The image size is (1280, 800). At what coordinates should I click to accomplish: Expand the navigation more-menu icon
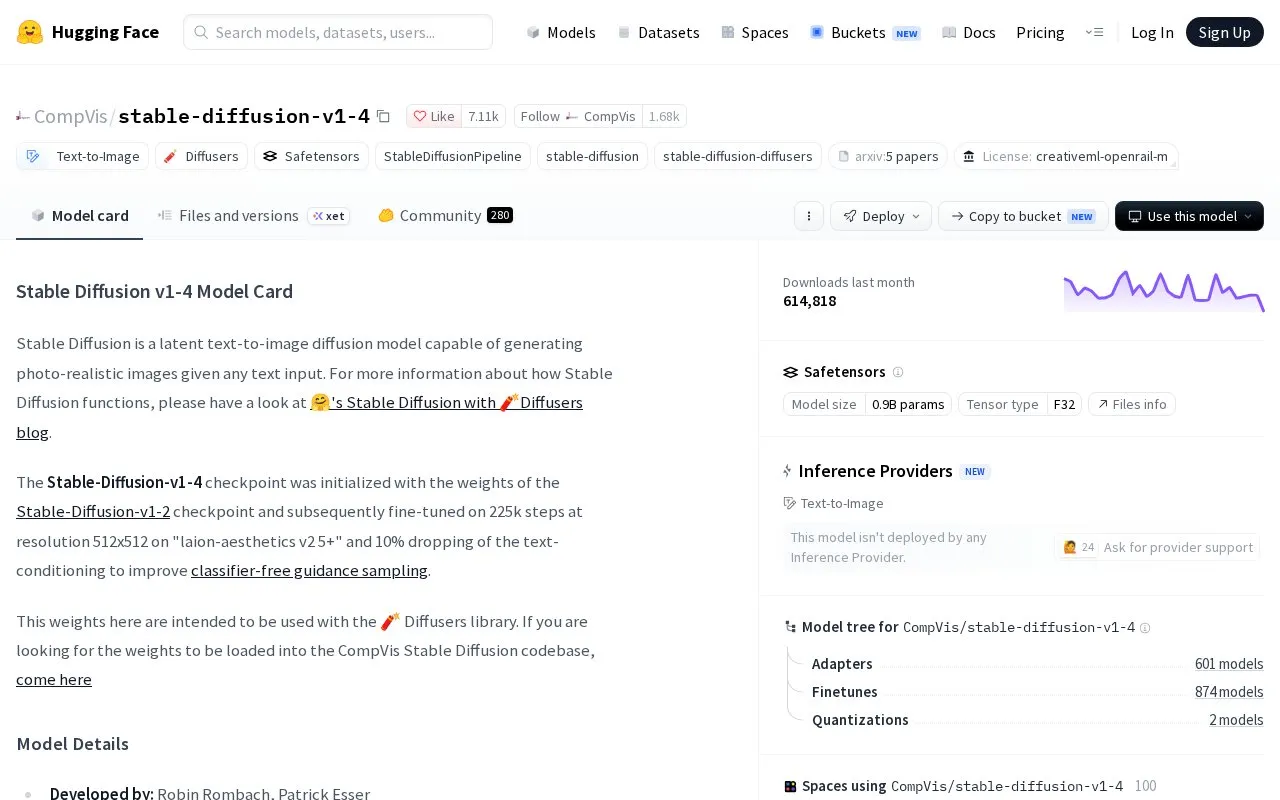point(1094,32)
